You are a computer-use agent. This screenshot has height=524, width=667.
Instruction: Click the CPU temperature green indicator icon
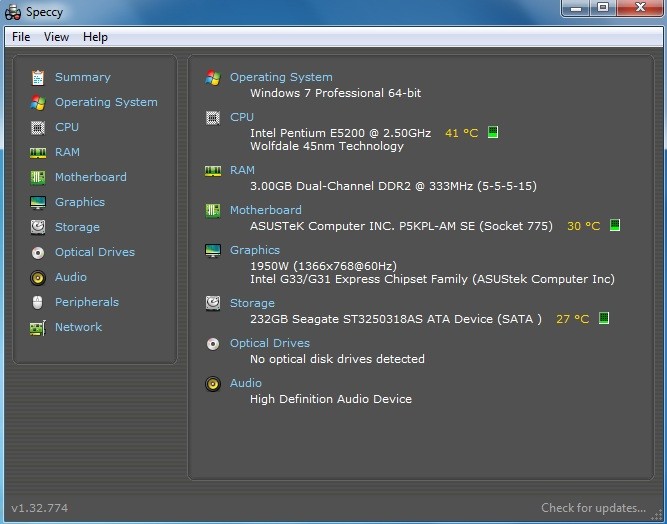click(x=493, y=132)
